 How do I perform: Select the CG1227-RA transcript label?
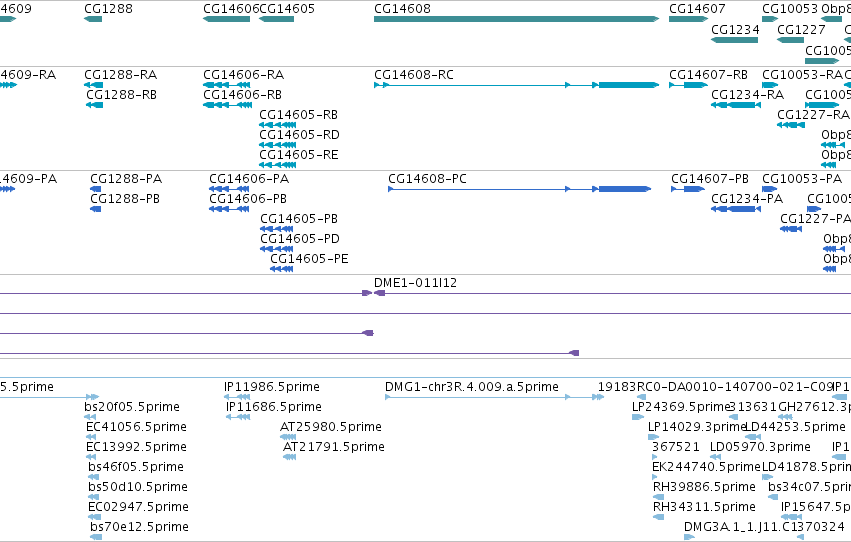pyautogui.click(x=813, y=115)
